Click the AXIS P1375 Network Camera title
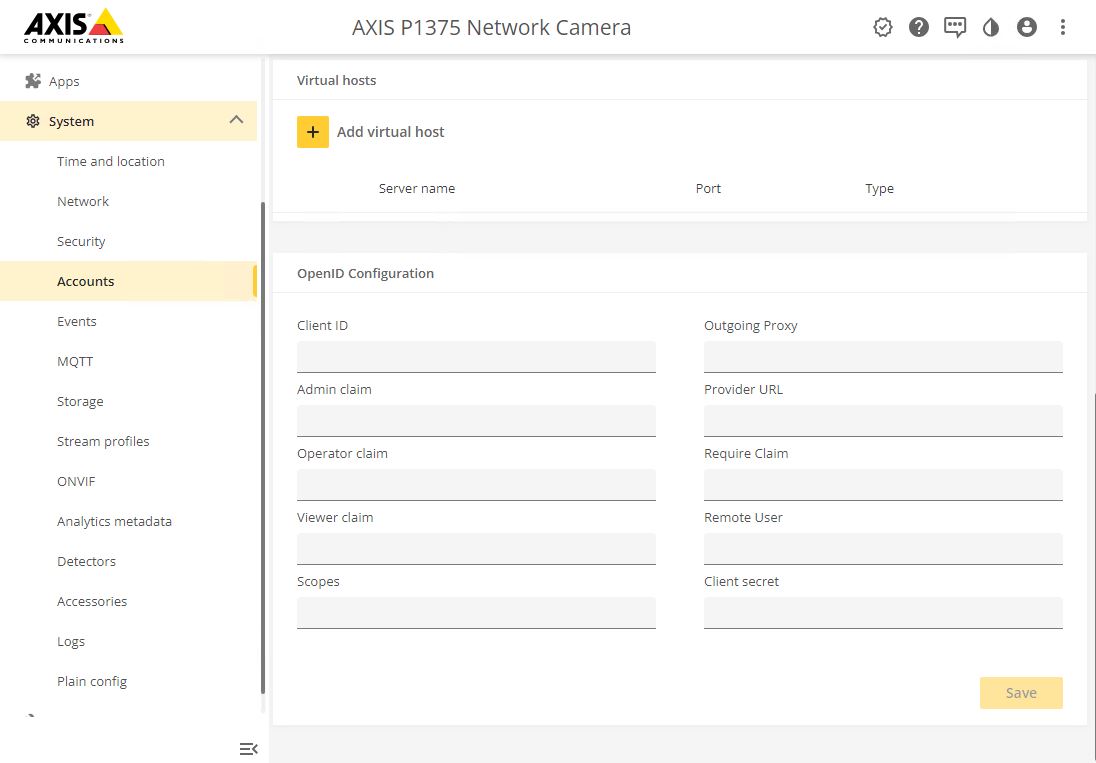 tap(491, 27)
